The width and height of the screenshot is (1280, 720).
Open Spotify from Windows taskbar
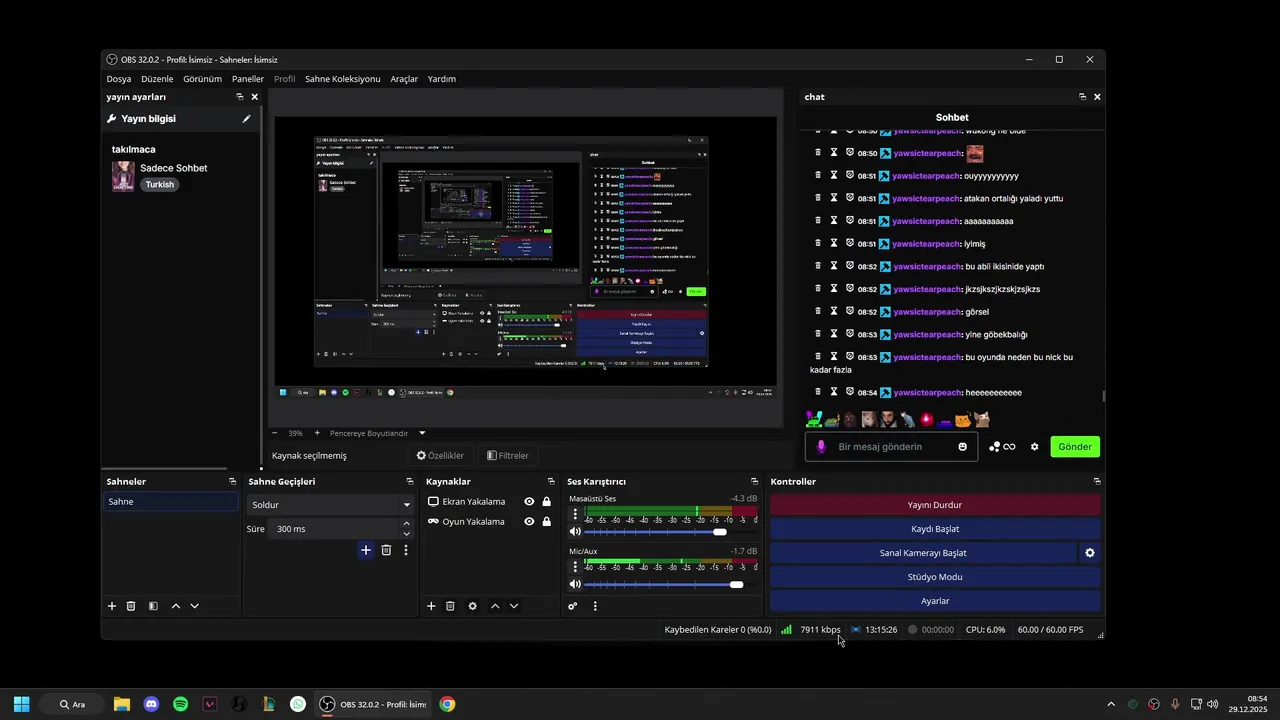click(180, 704)
